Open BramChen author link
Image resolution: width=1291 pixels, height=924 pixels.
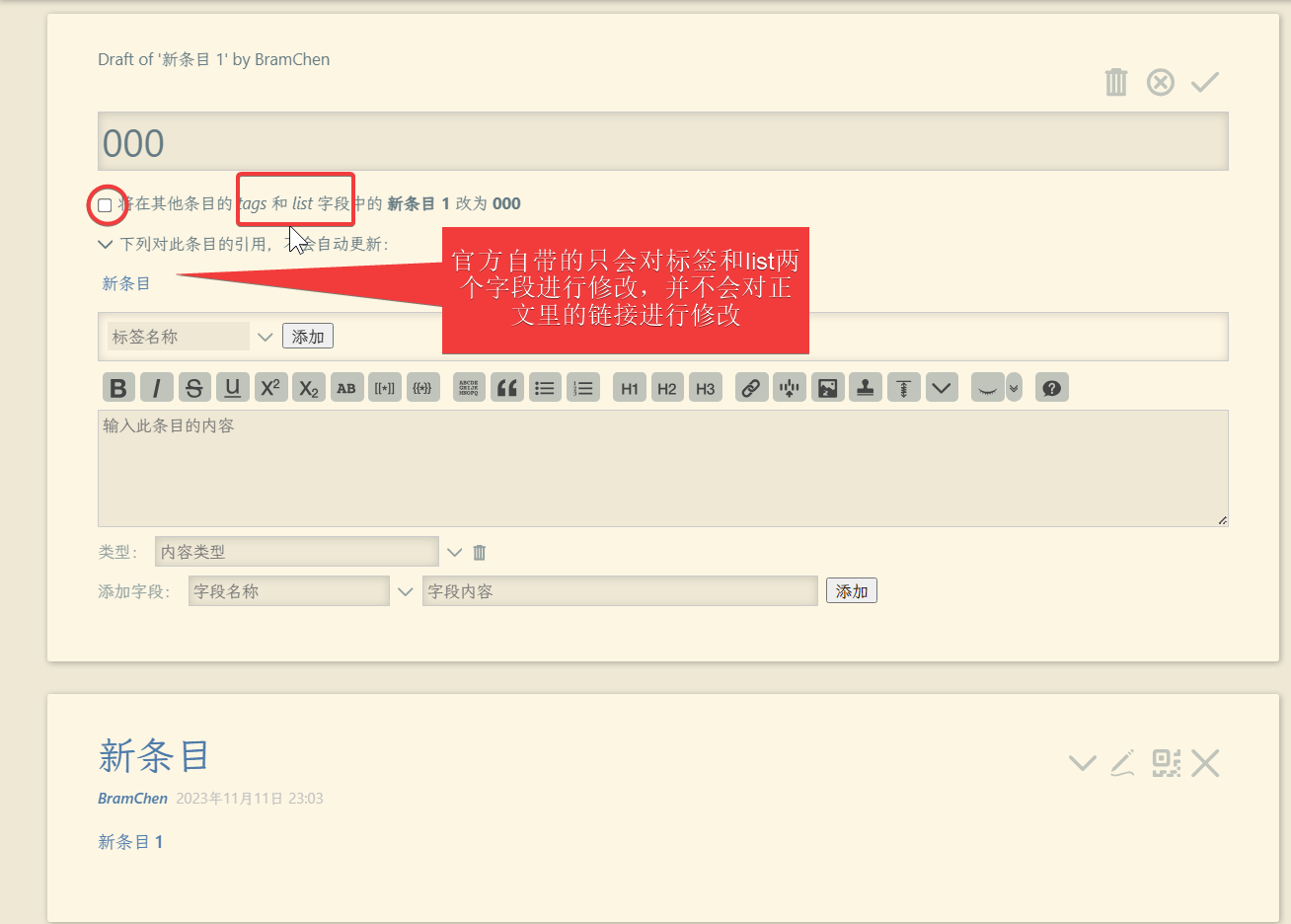(132, 799)
